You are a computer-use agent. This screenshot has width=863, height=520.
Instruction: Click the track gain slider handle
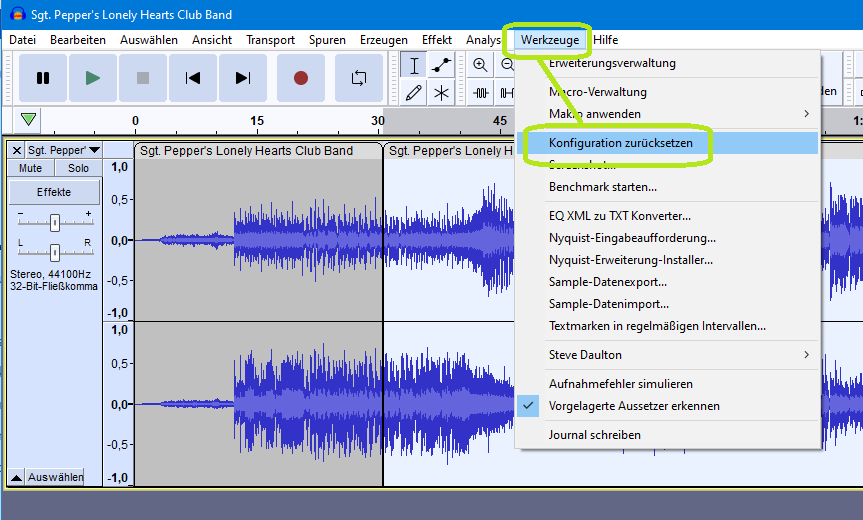[54, 223]
